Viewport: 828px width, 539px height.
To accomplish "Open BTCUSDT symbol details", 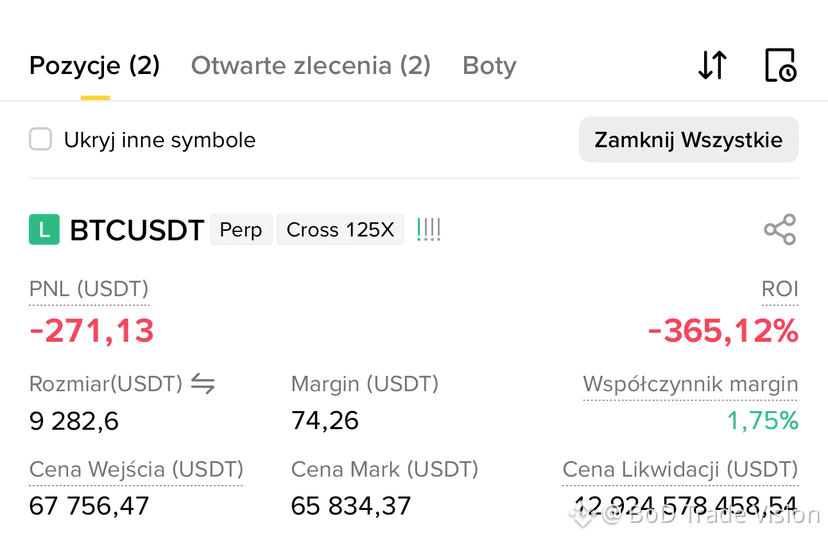I will 137,230.
